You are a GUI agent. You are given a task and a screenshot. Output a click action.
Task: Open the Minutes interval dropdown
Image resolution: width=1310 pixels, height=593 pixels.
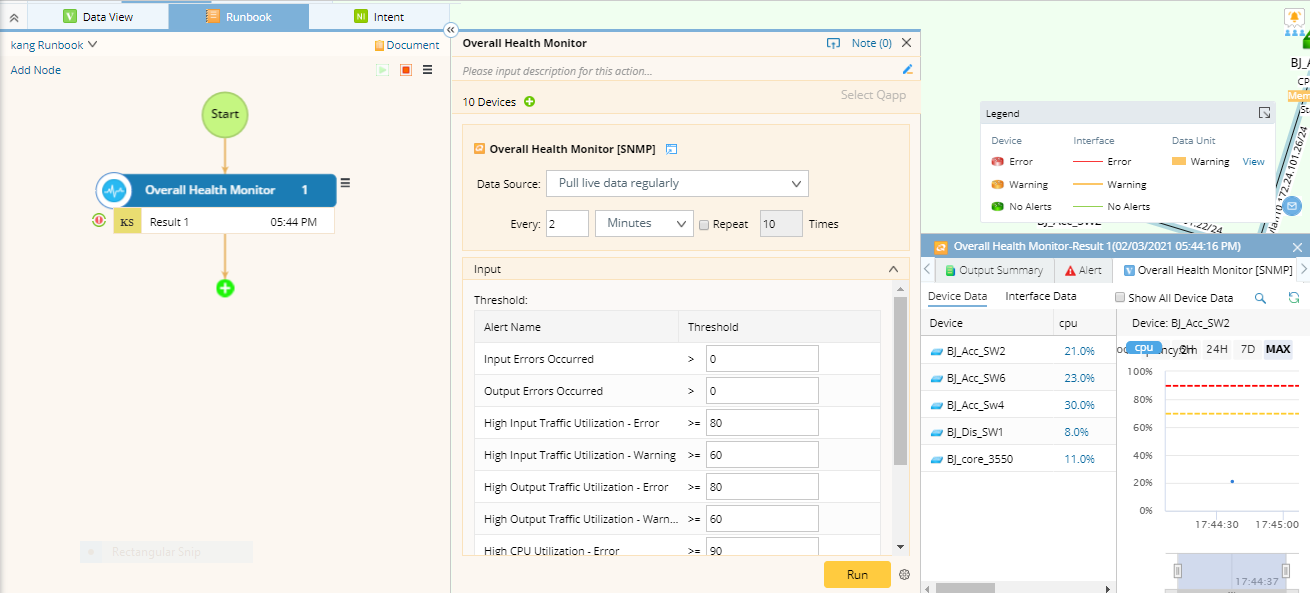[644, 224]
